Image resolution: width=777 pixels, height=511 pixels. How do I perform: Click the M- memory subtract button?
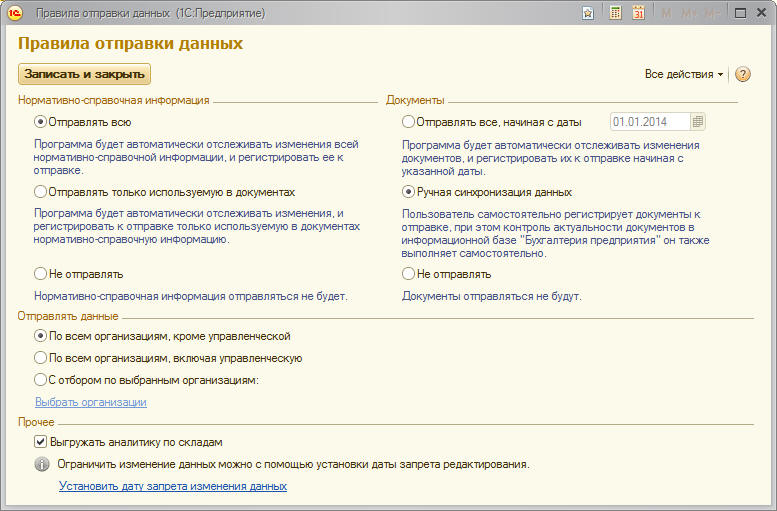(x=711, y=13)
